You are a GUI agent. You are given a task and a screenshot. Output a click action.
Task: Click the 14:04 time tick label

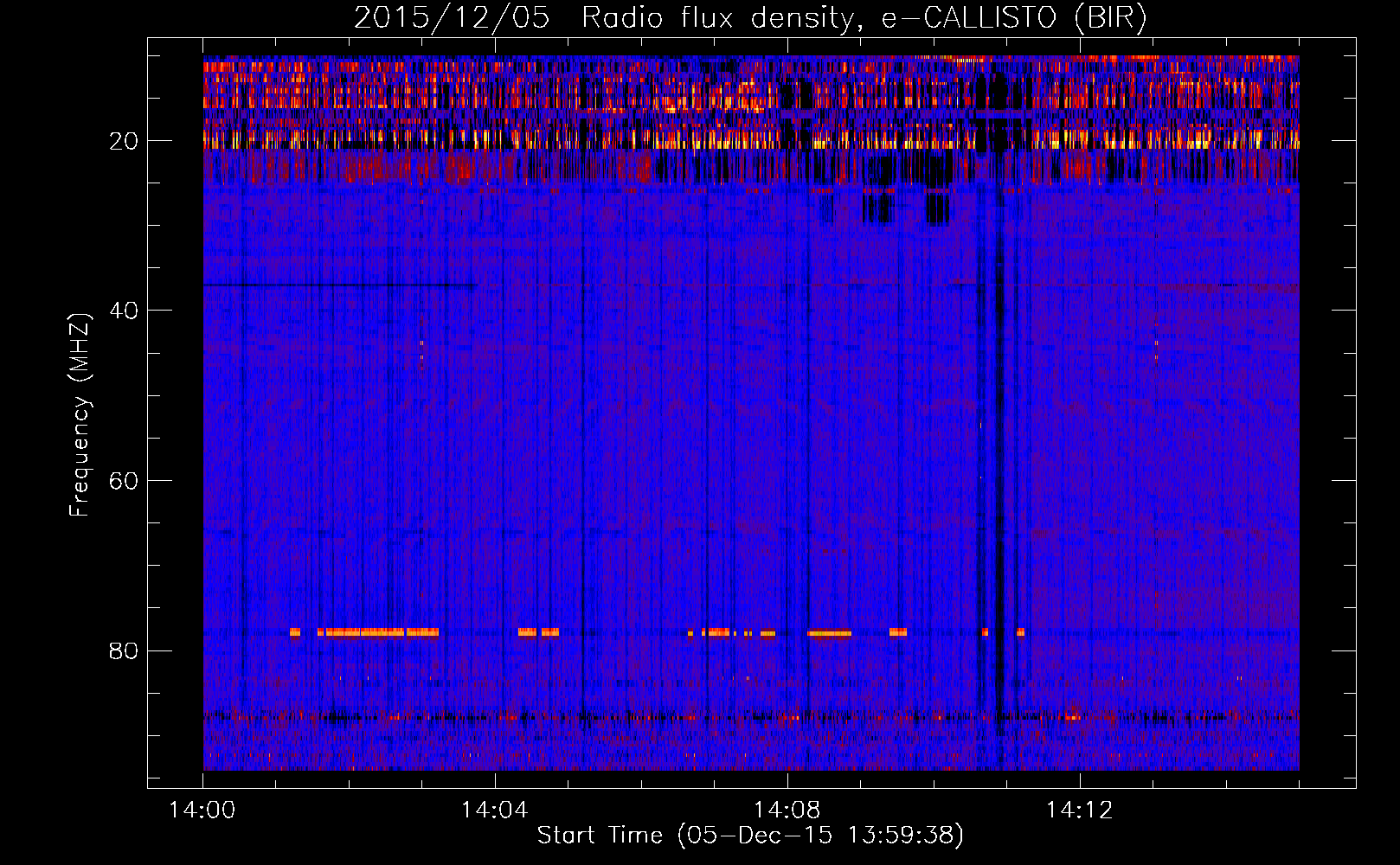tap(495, 811)
